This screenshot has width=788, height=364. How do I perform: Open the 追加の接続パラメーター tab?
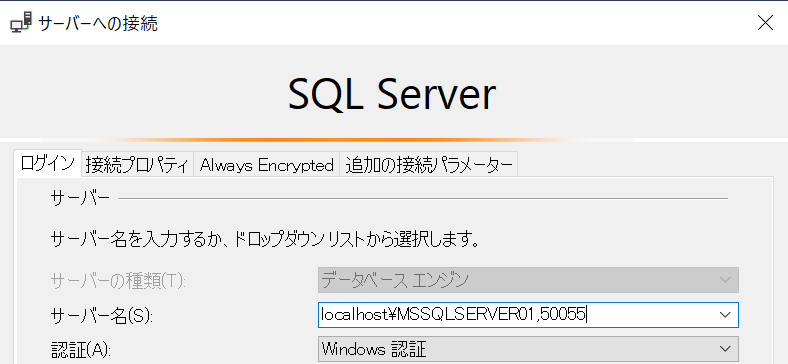pos(429,165)
